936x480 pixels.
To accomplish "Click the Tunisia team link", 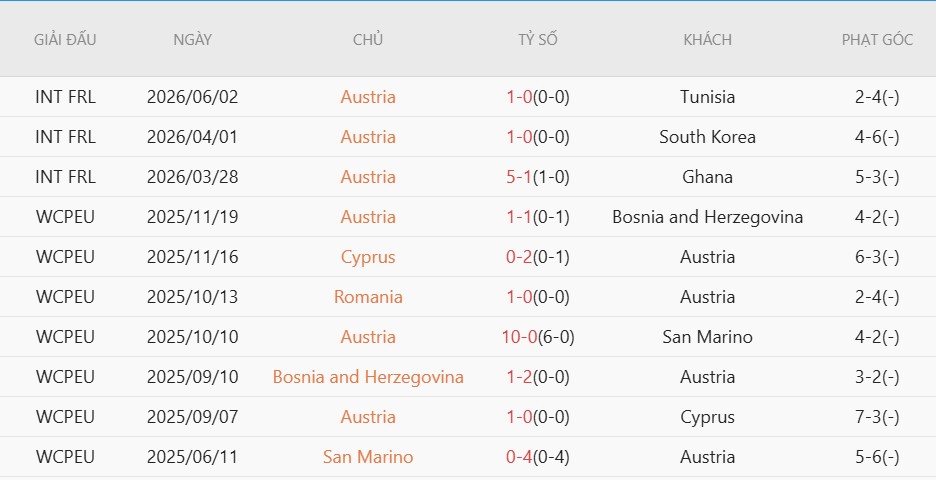I will [707, 97].
